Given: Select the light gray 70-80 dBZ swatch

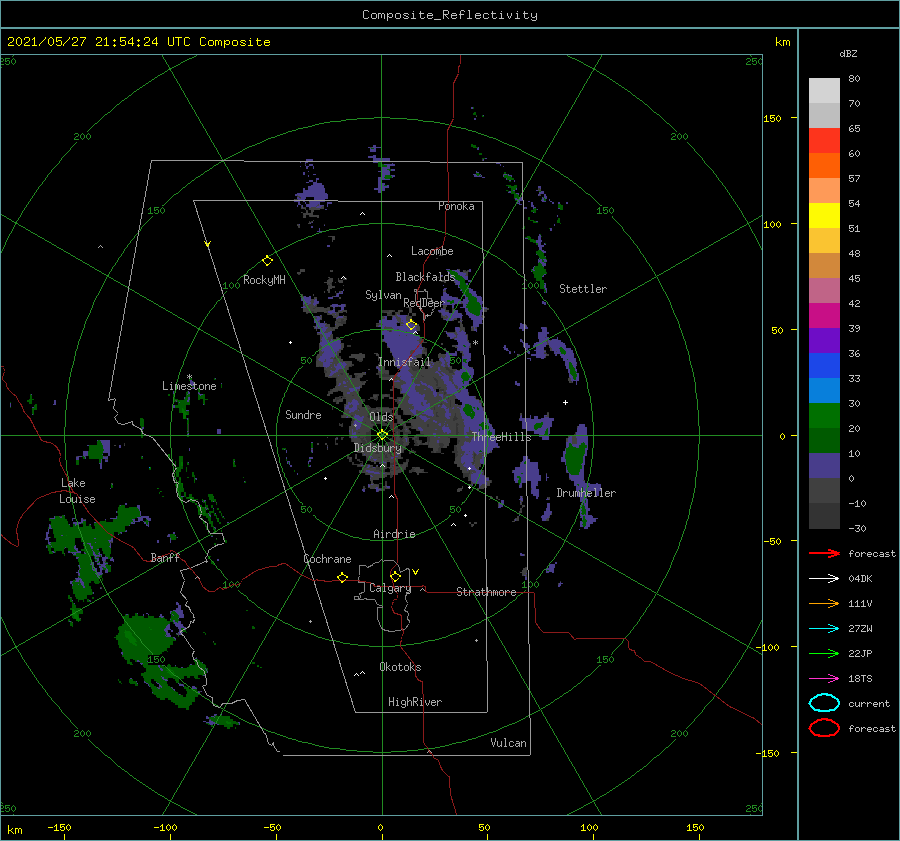Looking at the screenshot, I should tap(824, 91).
